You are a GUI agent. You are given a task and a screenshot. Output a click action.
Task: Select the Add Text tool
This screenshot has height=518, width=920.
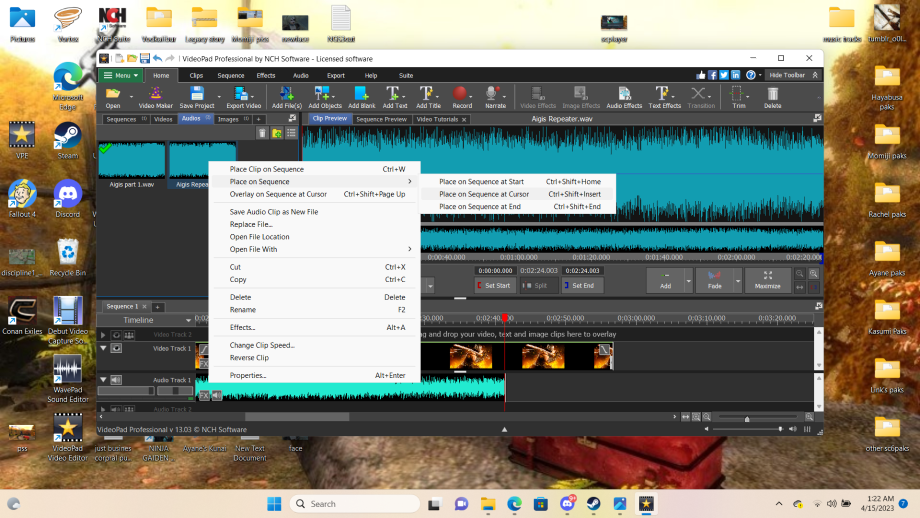394,97
